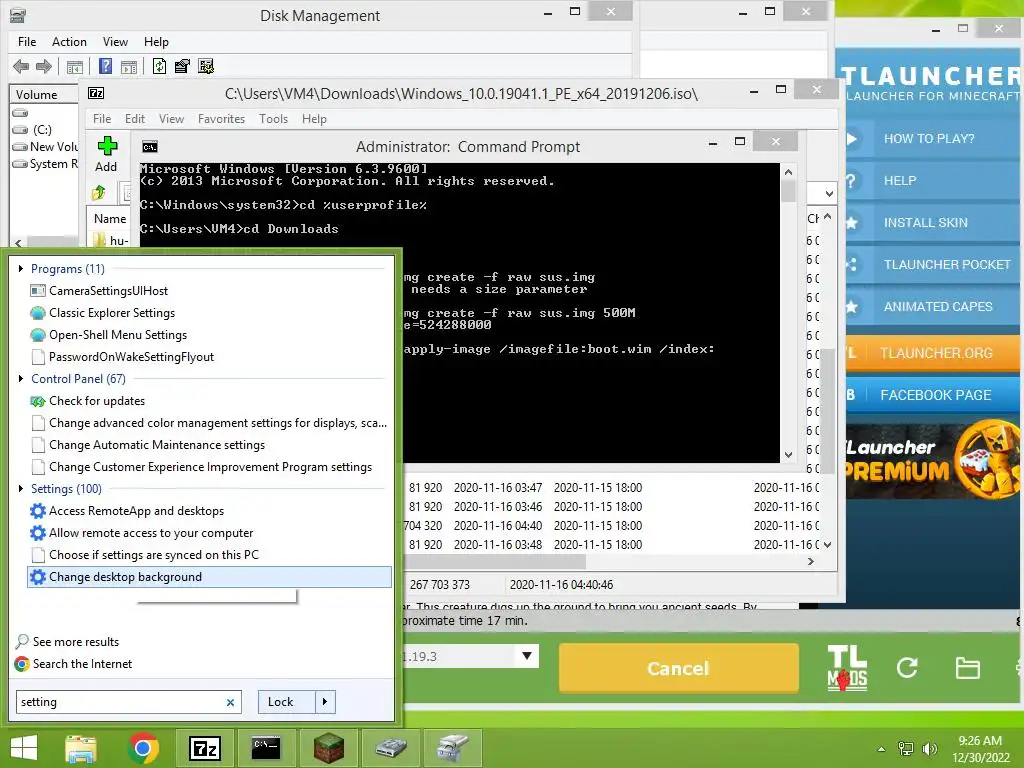The height and width of the screenshot is (768, 1024).
Task: Open the arrow next to the Lock button
Action: click(x=325, y=702)
